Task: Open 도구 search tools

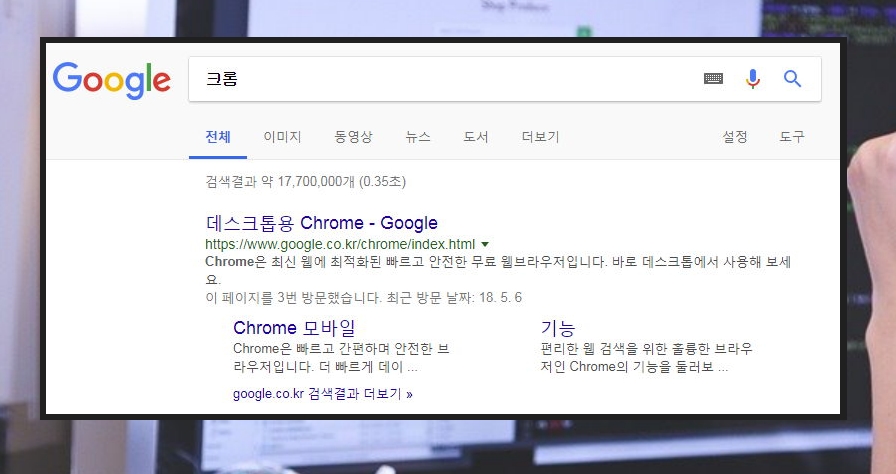Action: pos(792,136)
